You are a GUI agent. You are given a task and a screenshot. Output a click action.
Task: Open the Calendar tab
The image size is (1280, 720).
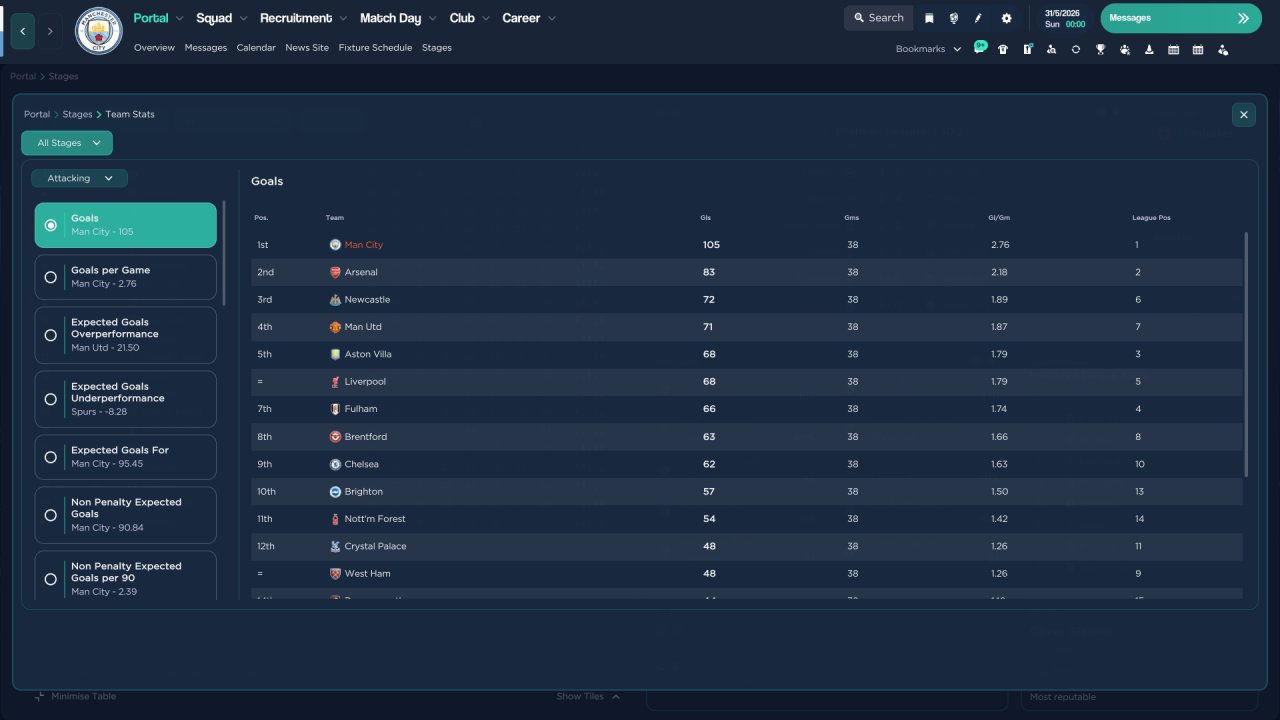(256, 48)
